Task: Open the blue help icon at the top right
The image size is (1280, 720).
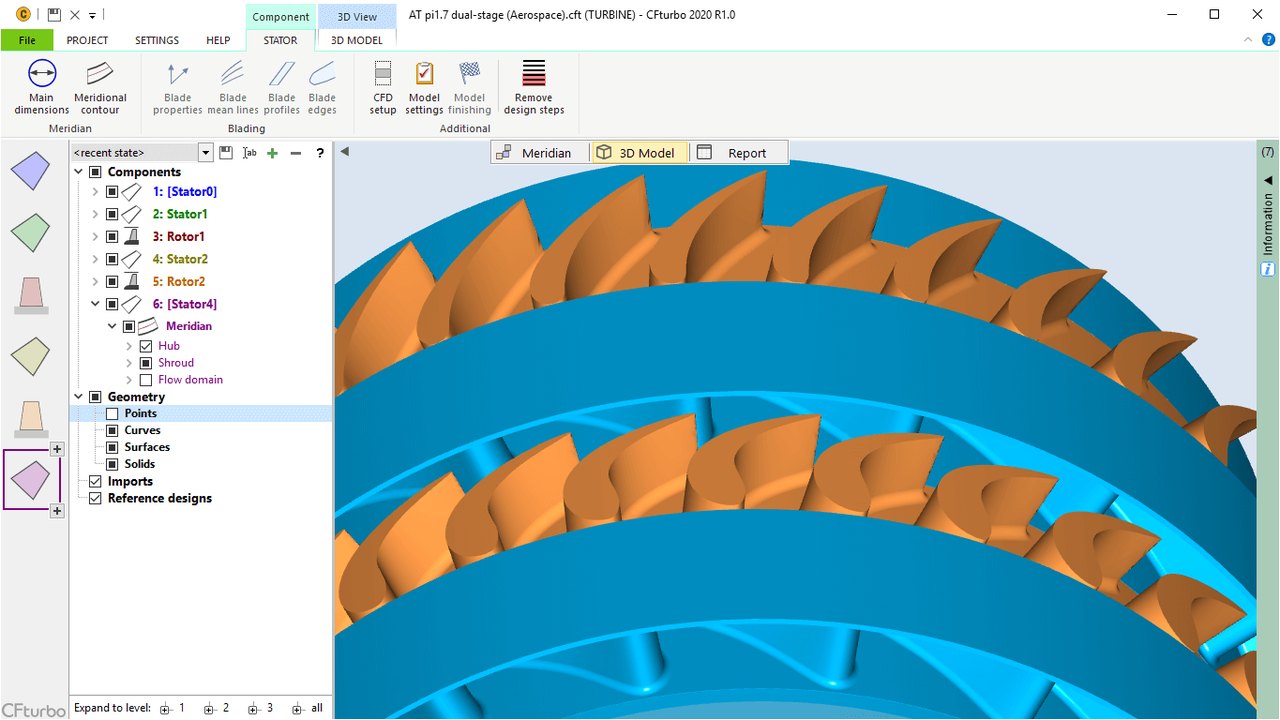Action: 1268,40
